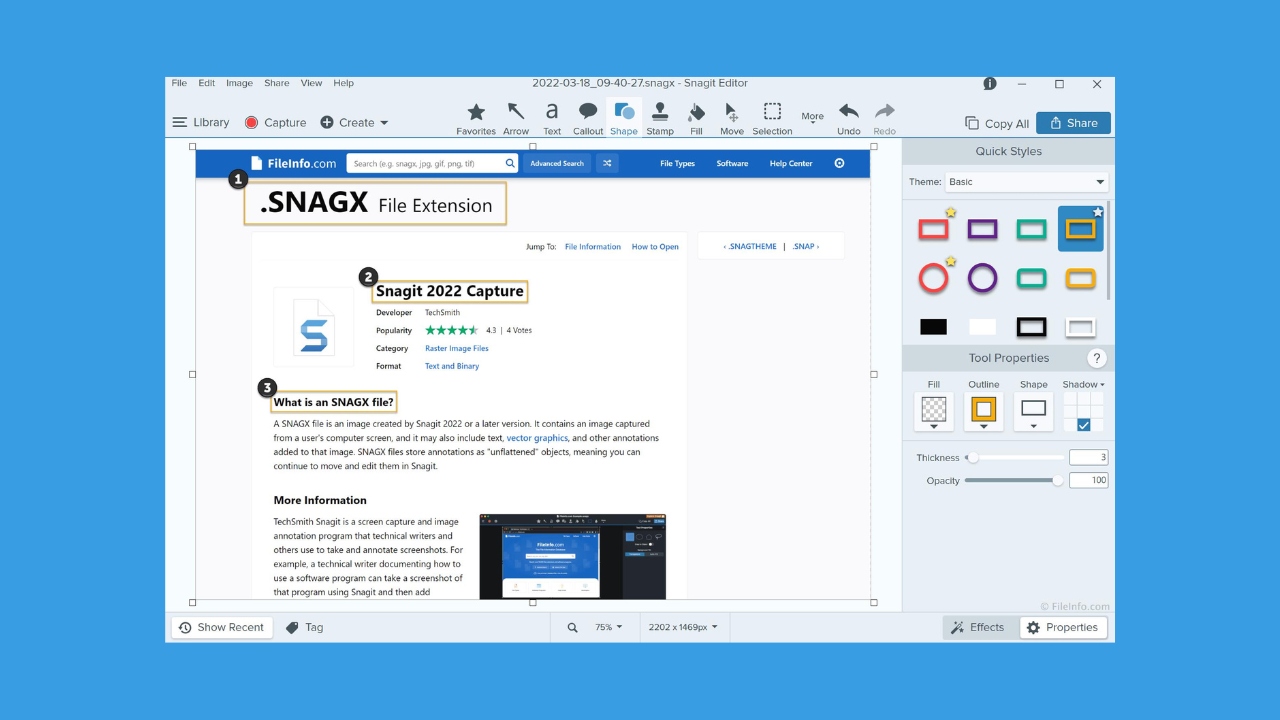Viewport: 1280px width, 720px height.
Task: Select the Favorites star tool
Action: [x=476, y=118]
